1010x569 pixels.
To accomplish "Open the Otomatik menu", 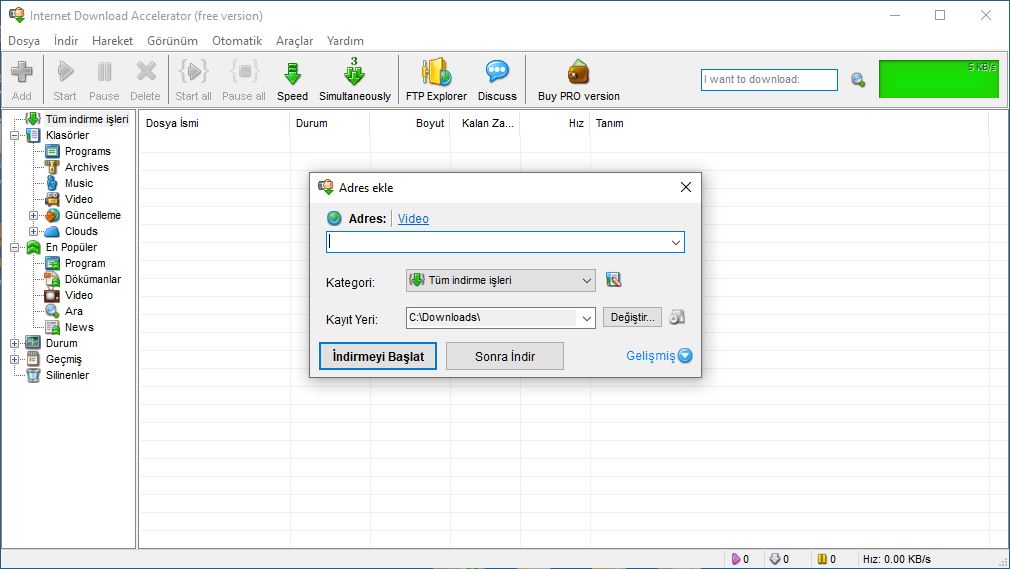I will pos(237,41).
